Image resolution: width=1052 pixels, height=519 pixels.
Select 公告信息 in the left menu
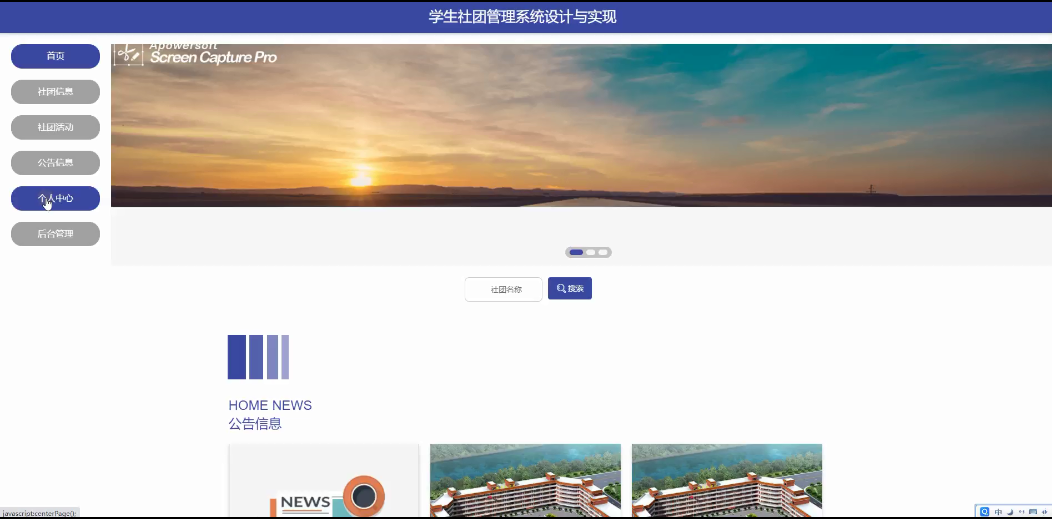55,163
